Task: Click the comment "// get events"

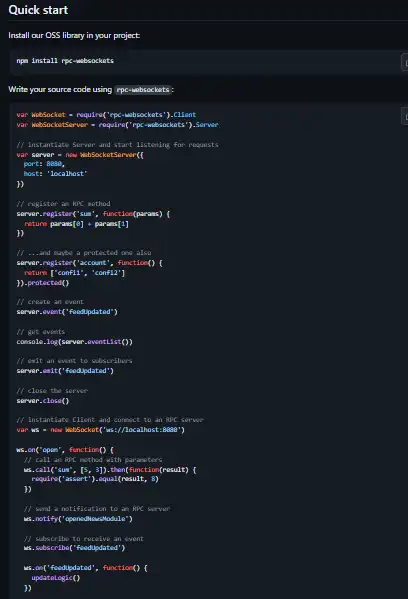Action: pyautogui.click(x=40, y=332)
